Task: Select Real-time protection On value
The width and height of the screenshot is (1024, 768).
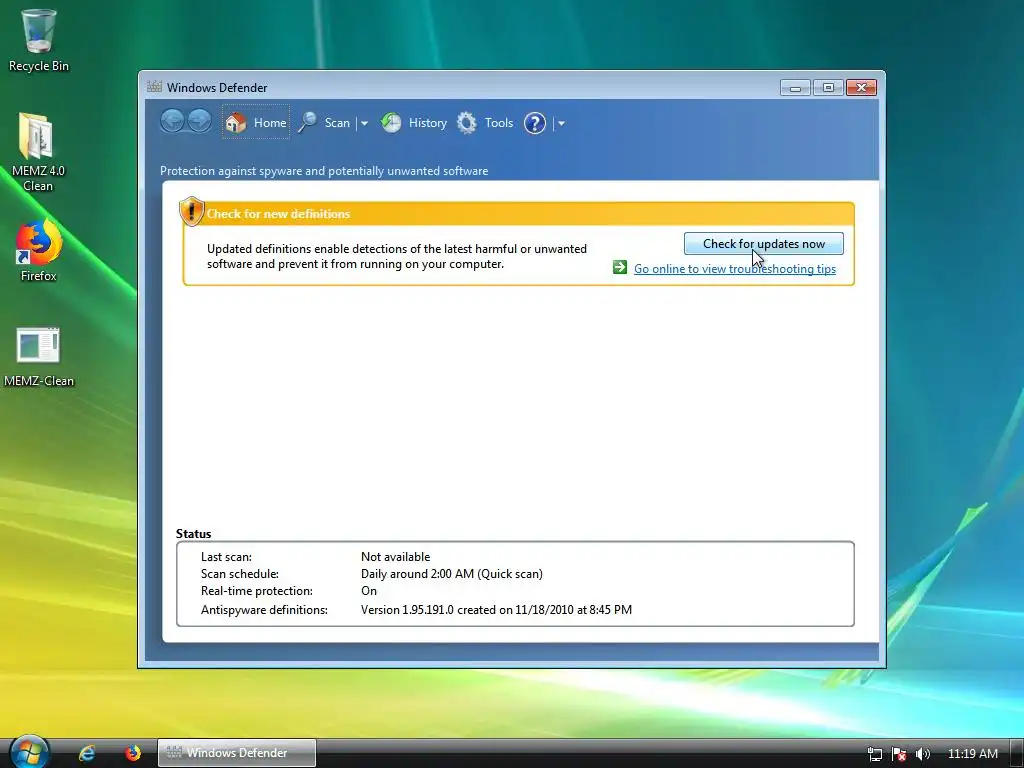Action: (x=368, y=590)
